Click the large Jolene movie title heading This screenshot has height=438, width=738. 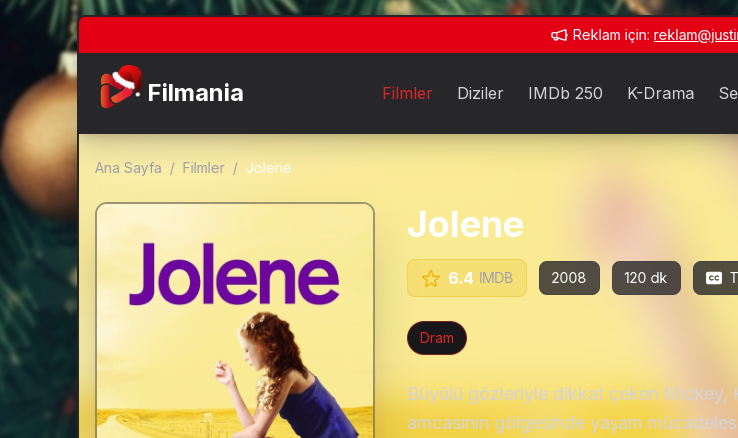(x=465, y=225)
